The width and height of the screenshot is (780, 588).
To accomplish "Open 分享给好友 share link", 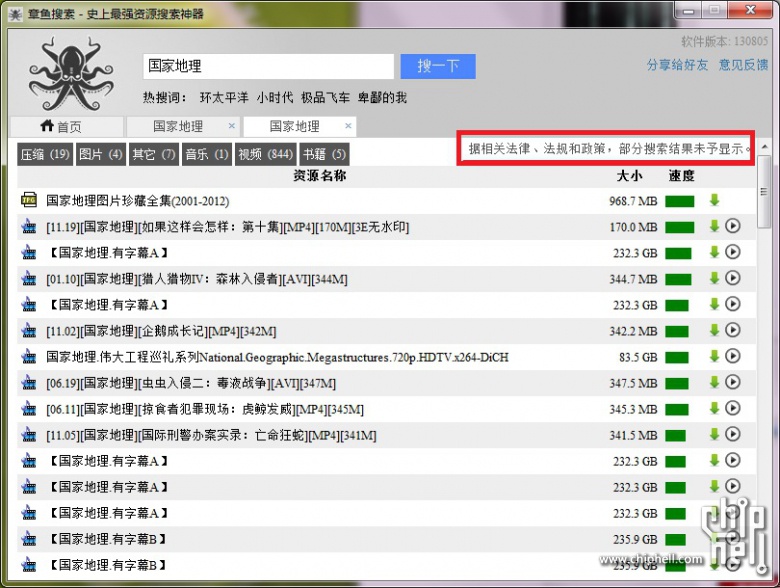I will click(x=677, y=65).
